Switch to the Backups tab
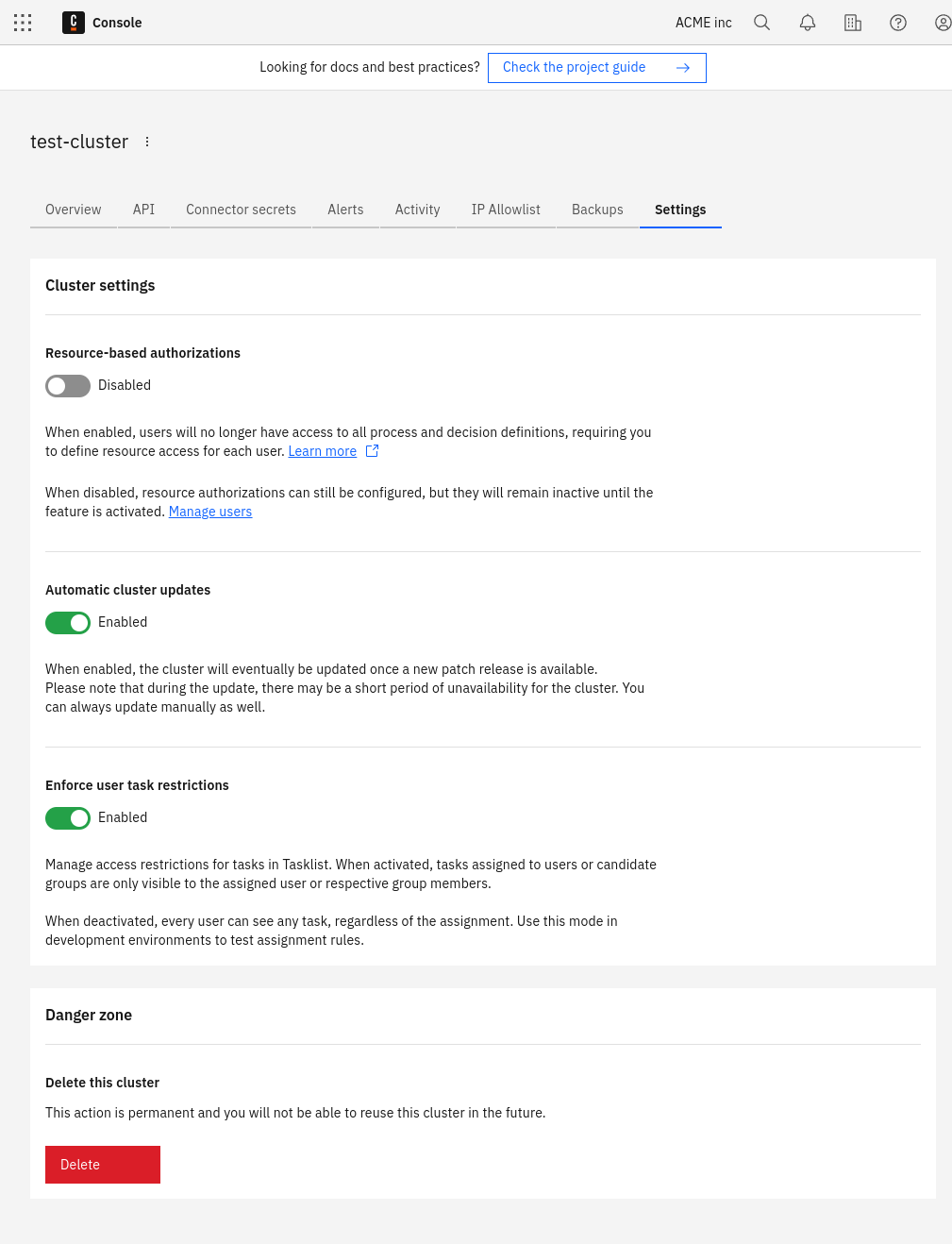 coord(596,210)
